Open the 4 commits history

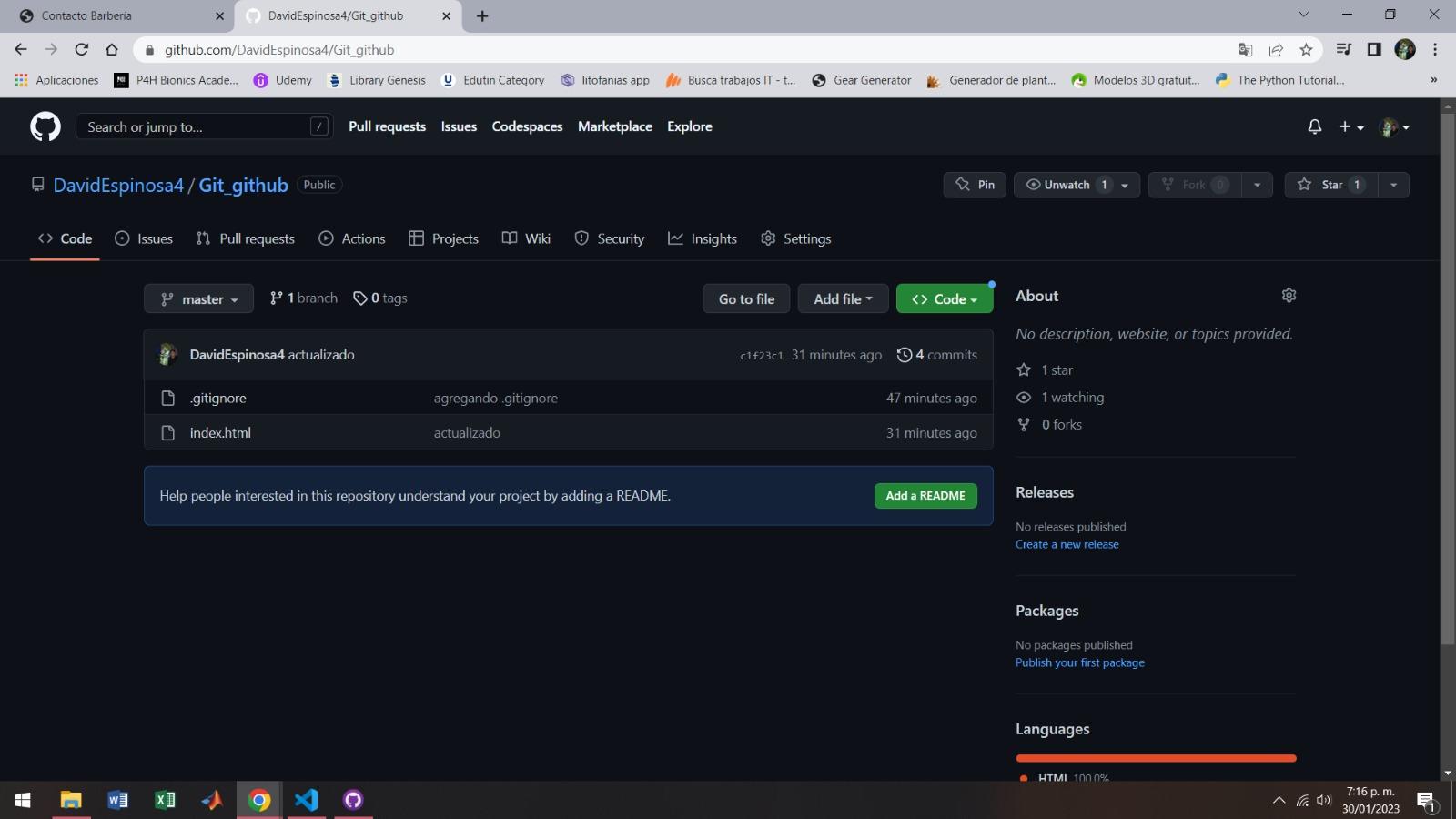pos(937,355)
